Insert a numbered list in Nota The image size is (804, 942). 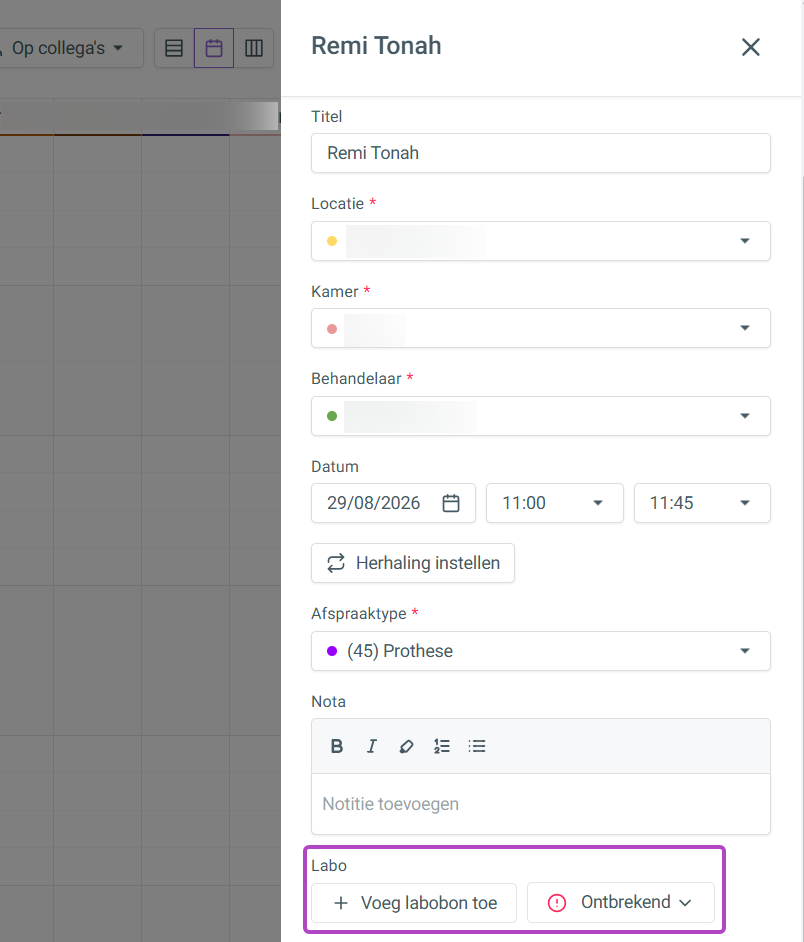click(x=442, y=746)
